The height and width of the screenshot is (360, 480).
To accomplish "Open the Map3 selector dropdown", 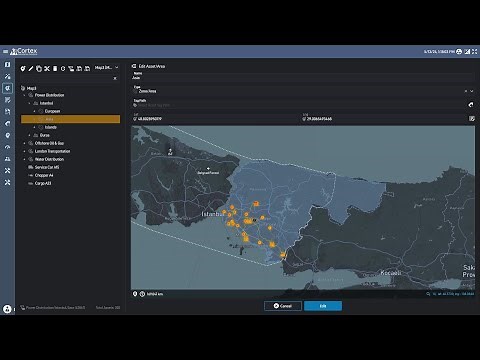I will tap(107, 68).
